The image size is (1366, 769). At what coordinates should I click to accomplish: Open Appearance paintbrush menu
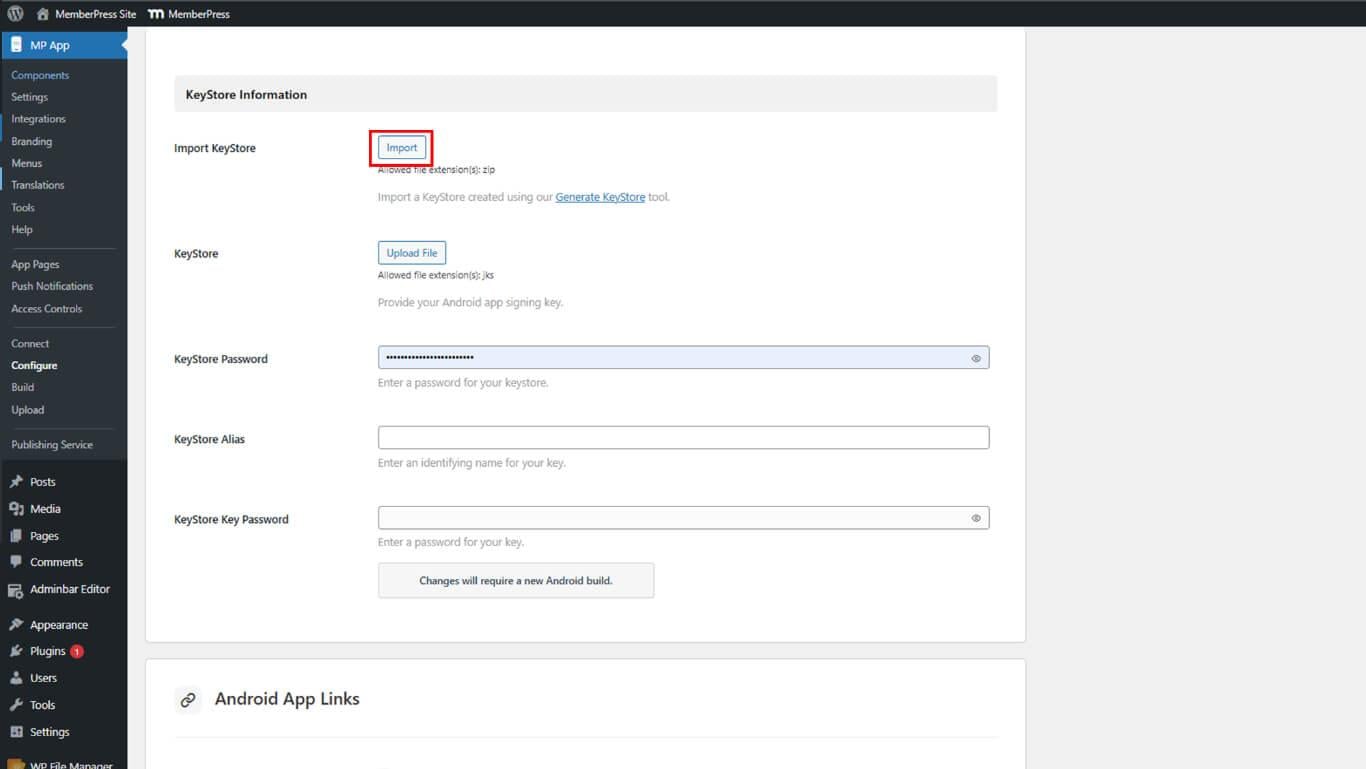(x=17, y=625)
